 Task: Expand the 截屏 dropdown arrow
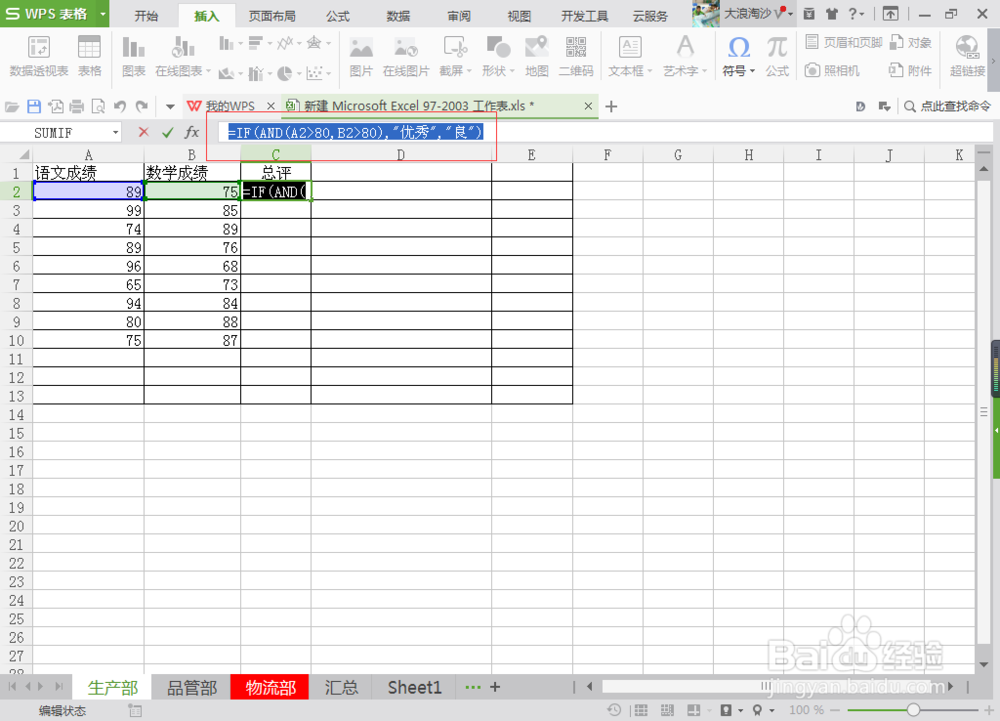[x=469, y=71]
